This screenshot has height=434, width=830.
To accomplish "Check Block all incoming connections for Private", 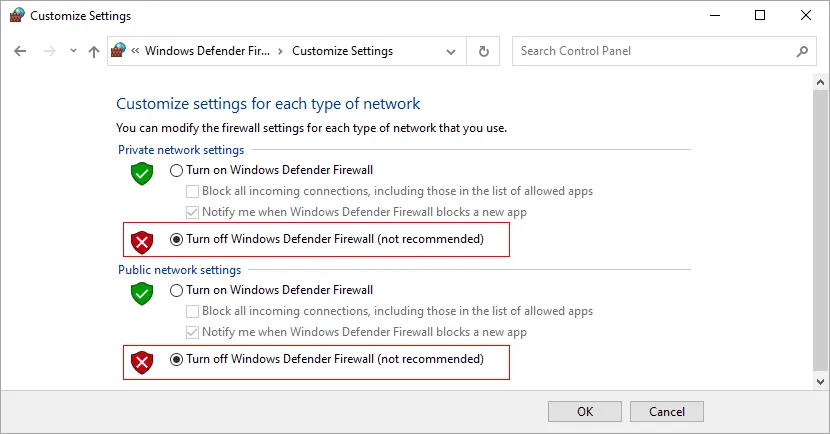I will [x=193, y=191].
